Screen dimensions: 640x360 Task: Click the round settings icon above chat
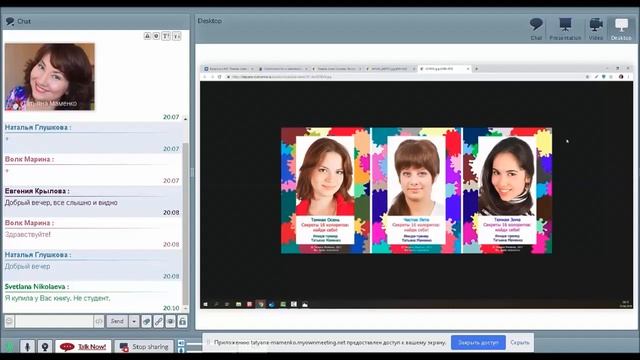pyautogui.click(x=156, y=36)
